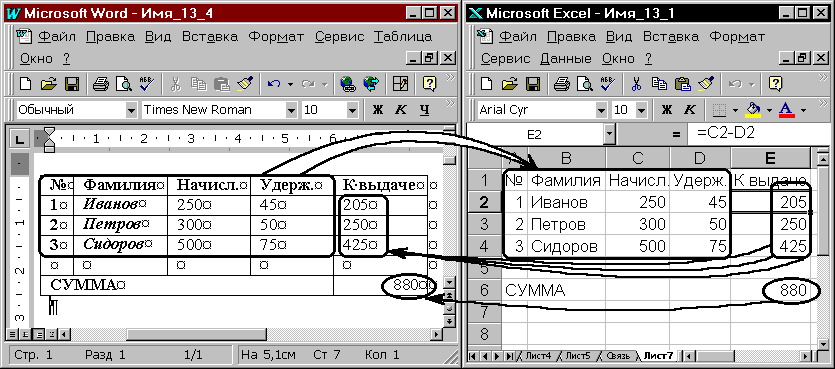Viewport: 835px width, 369px height.
Task: Click Format Painter brush in Word
Action: pos(244,84)
